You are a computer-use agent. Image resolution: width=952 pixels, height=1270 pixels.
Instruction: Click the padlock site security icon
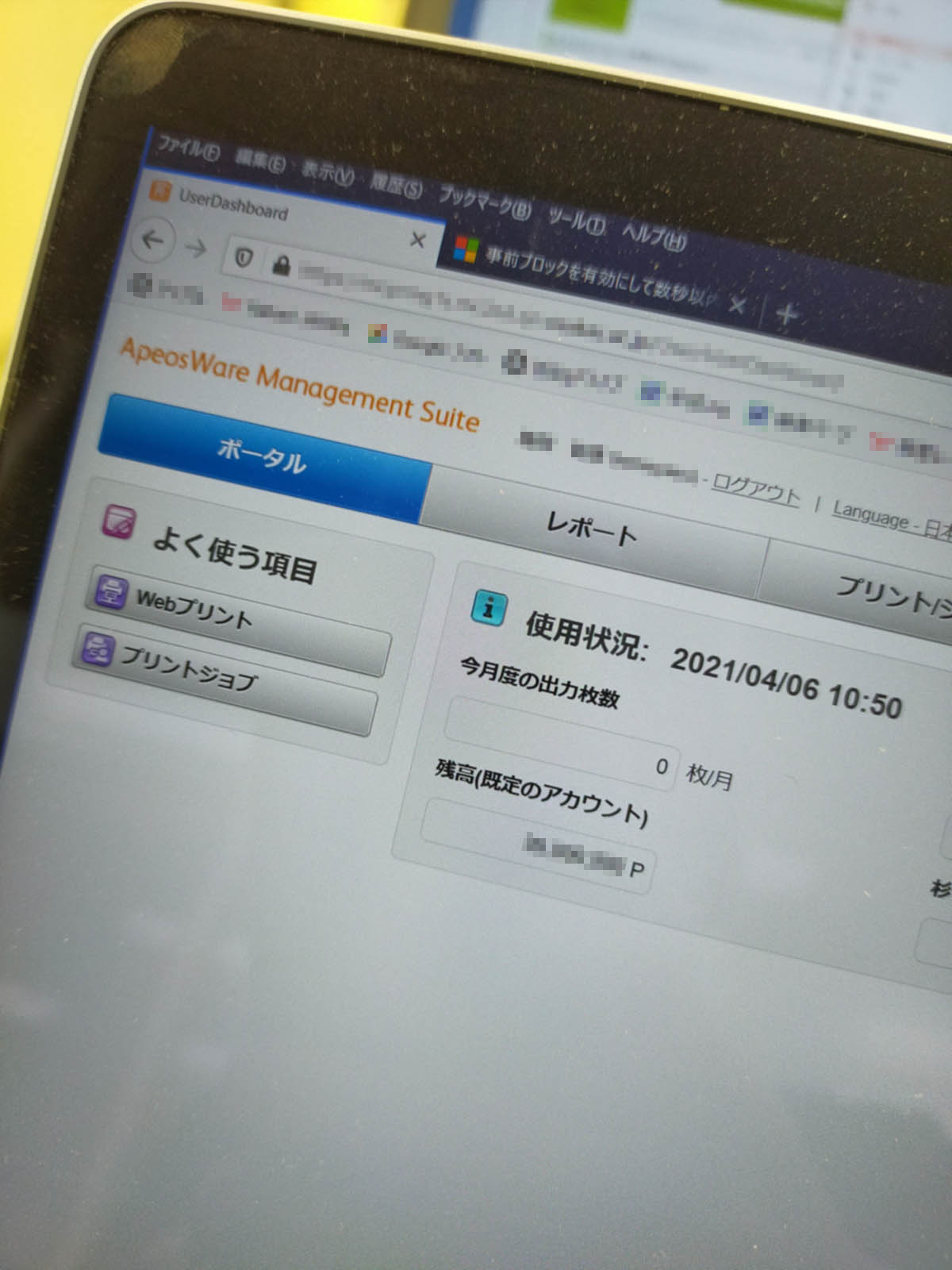[x=280, y=265]
